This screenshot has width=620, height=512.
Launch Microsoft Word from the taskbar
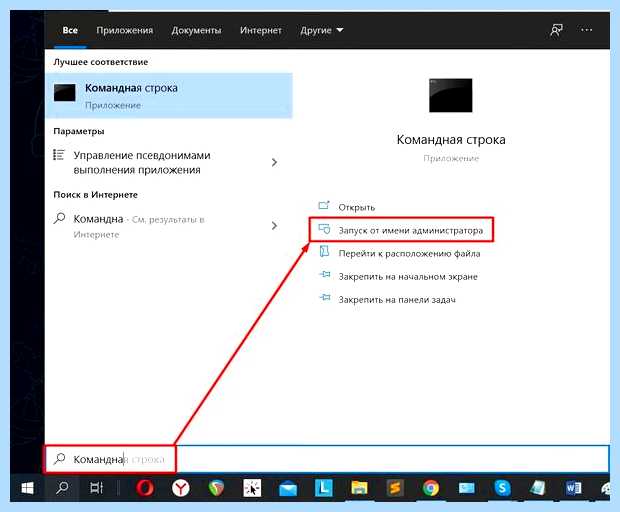[573, 488]
